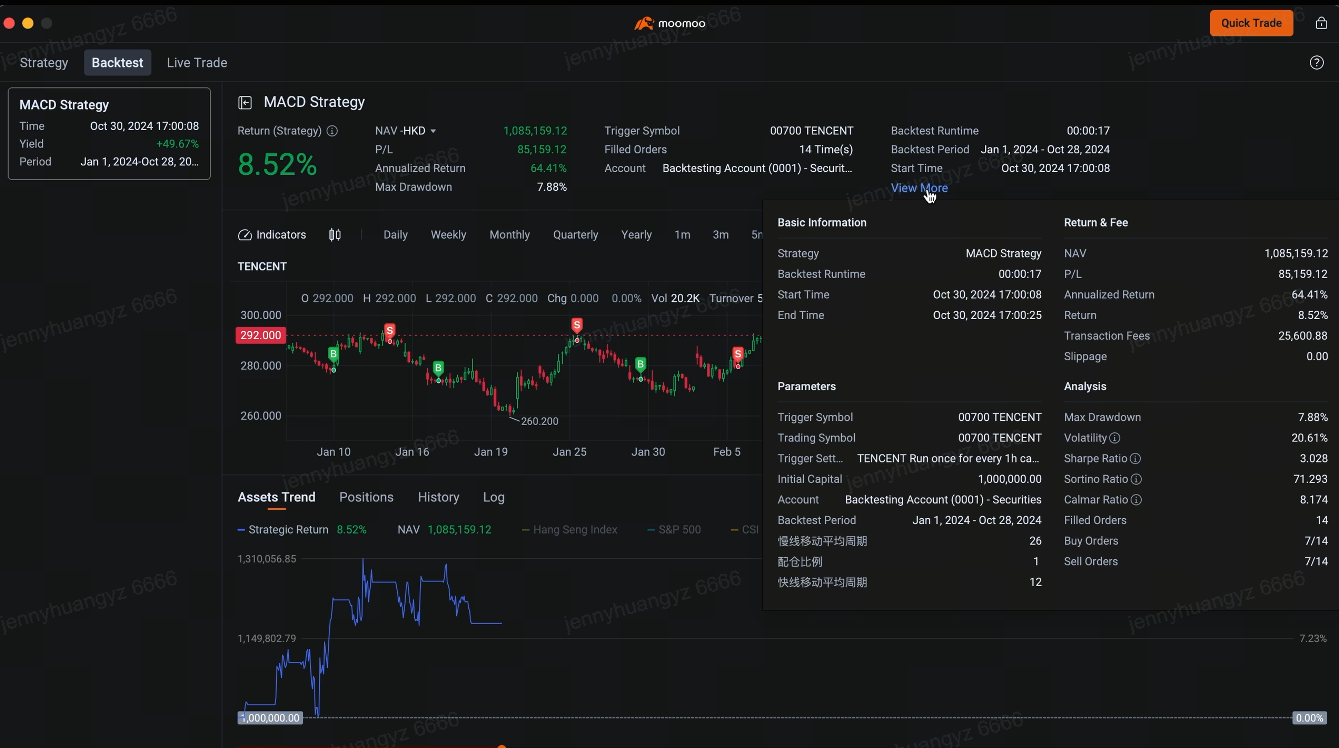Click the candlestick chart type icon
The image size is (1339, 748).
[335, 235]
